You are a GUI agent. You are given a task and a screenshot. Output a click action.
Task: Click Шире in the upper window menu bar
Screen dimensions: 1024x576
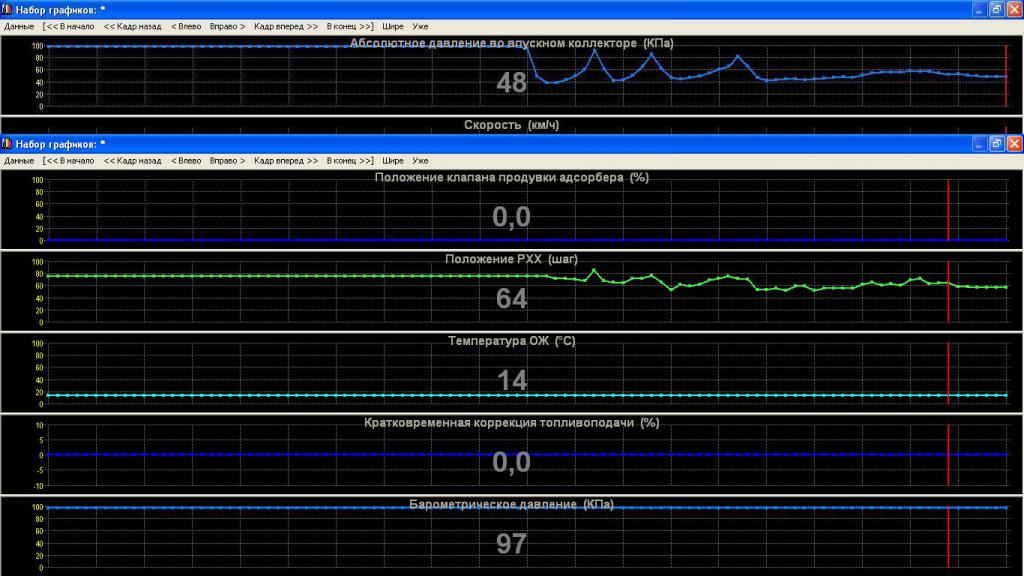point(393,26)
